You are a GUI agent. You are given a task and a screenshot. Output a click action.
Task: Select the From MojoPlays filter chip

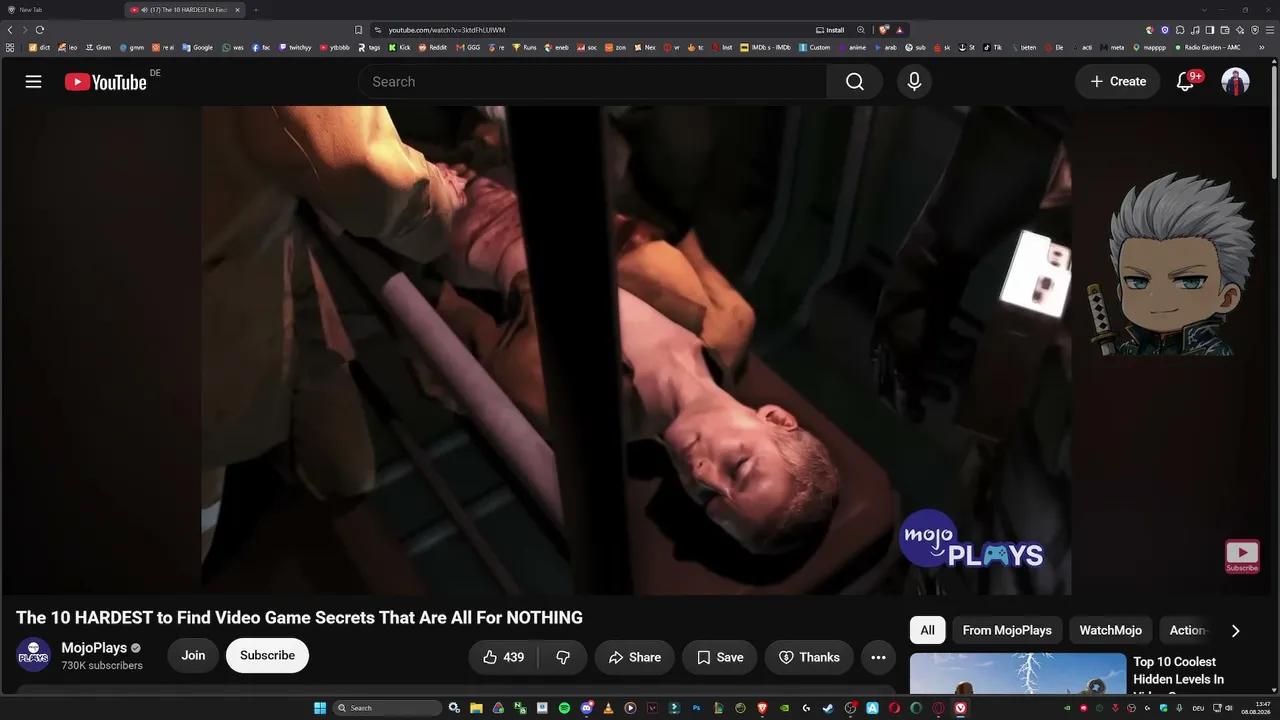coord(1007,630)
